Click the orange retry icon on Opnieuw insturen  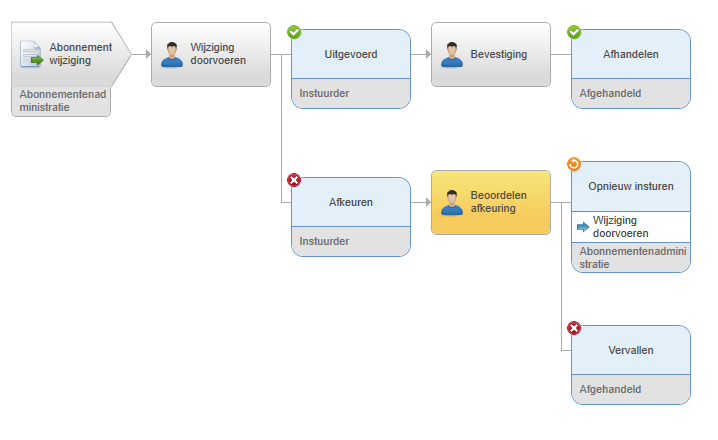click(x=574, y=163)
